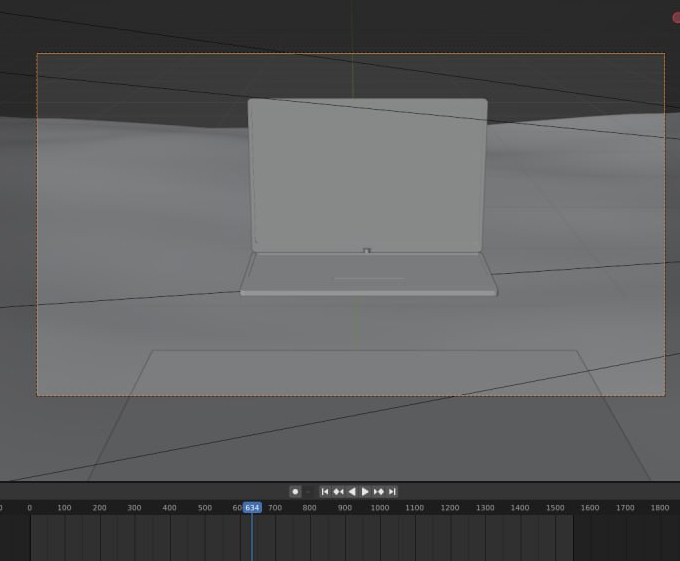This screenshot has width=680, height=561.
Task: Jump to the previous keyframe
Action: click(x=338, y=492)
